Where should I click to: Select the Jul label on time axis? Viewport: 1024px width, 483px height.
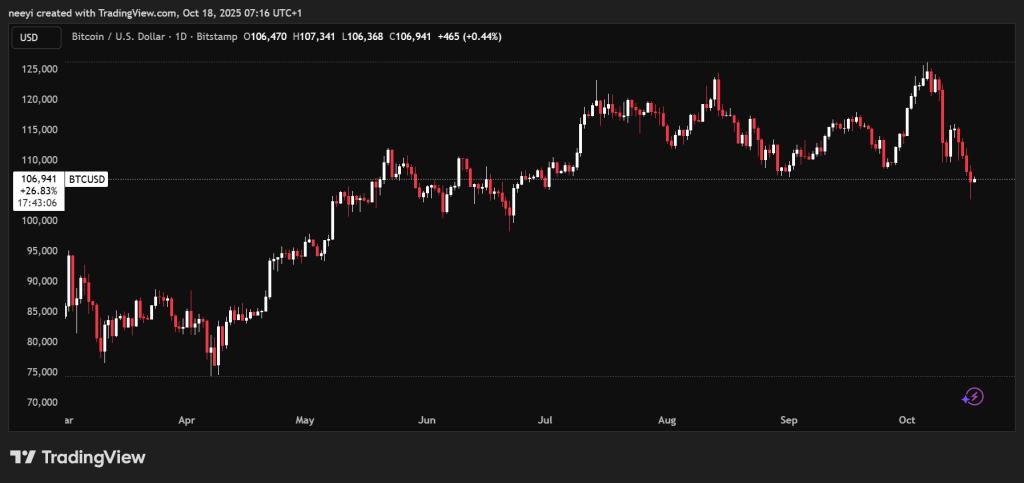(x=546, y=421)
